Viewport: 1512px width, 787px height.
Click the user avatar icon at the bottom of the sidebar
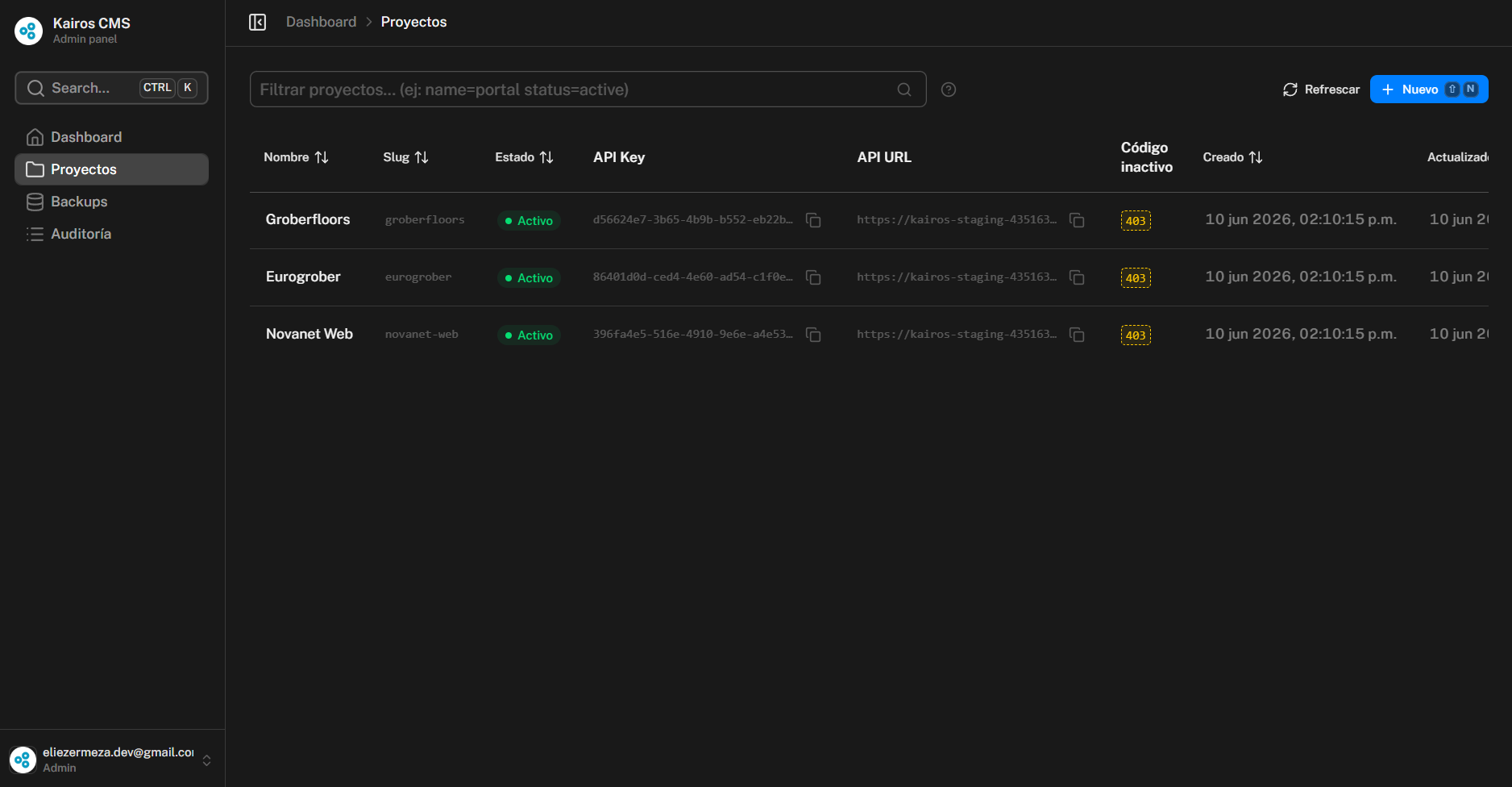(23, 760)
